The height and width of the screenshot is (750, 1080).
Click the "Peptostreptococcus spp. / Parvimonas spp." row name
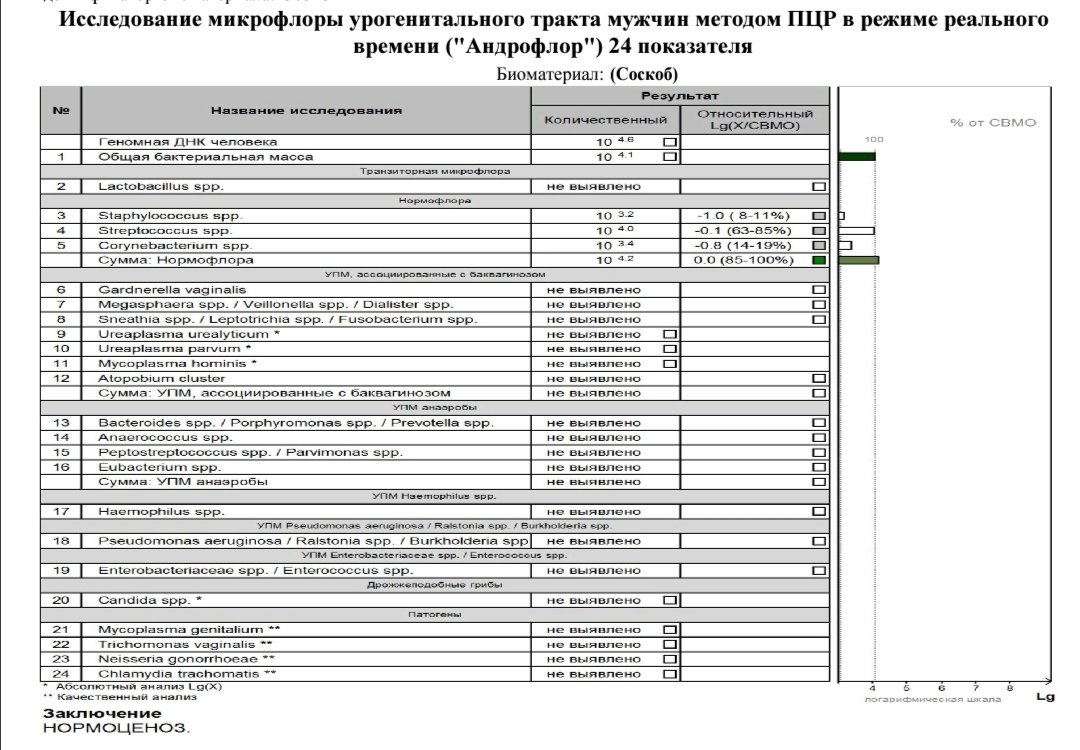250,452
